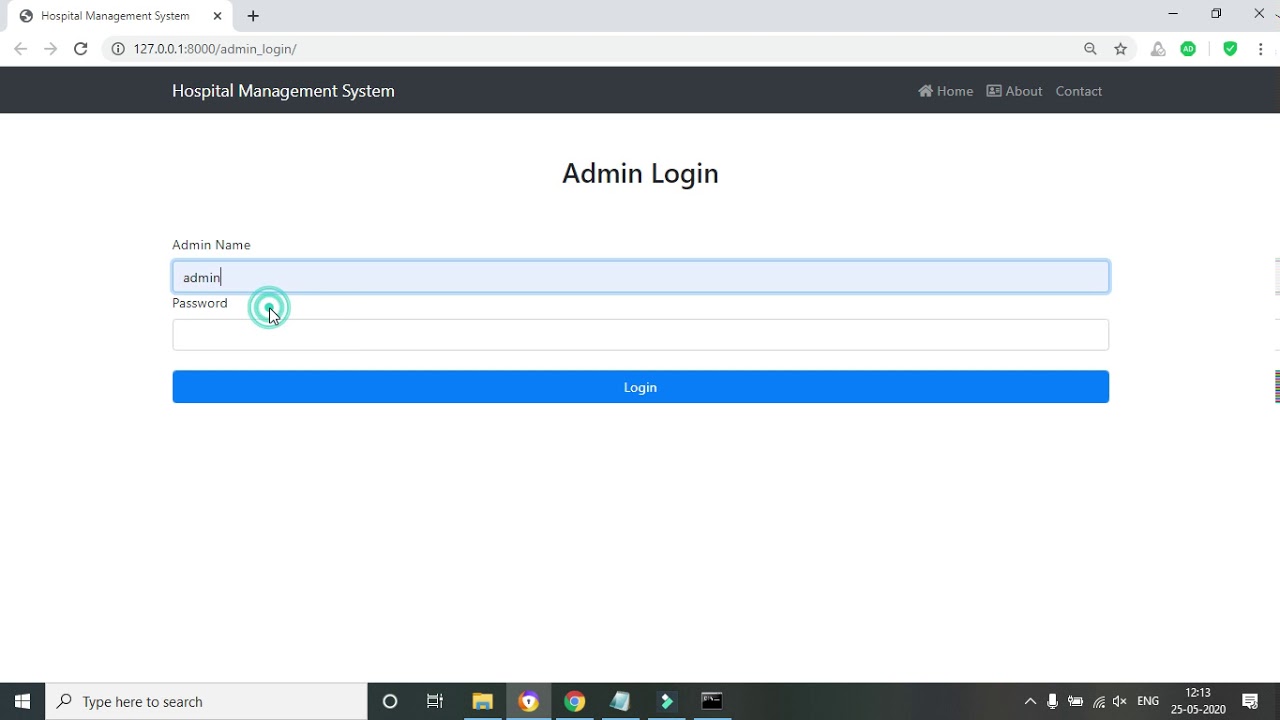Open the green arrow app in taskbar
Image resolution: width=1280 pixels, height=720 pixels.
(x=666, y=701)
